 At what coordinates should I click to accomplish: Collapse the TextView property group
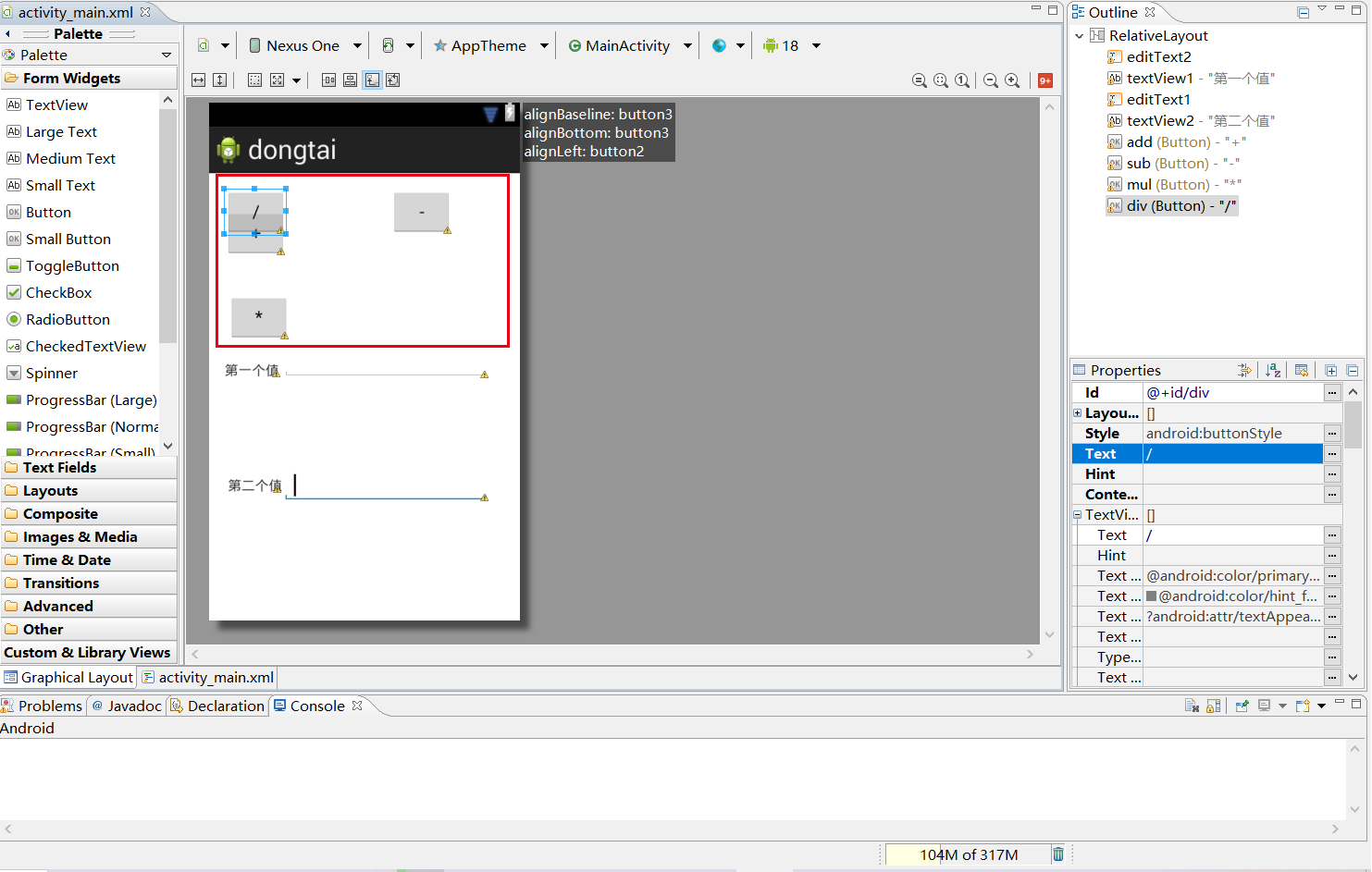coord(1077,514)
